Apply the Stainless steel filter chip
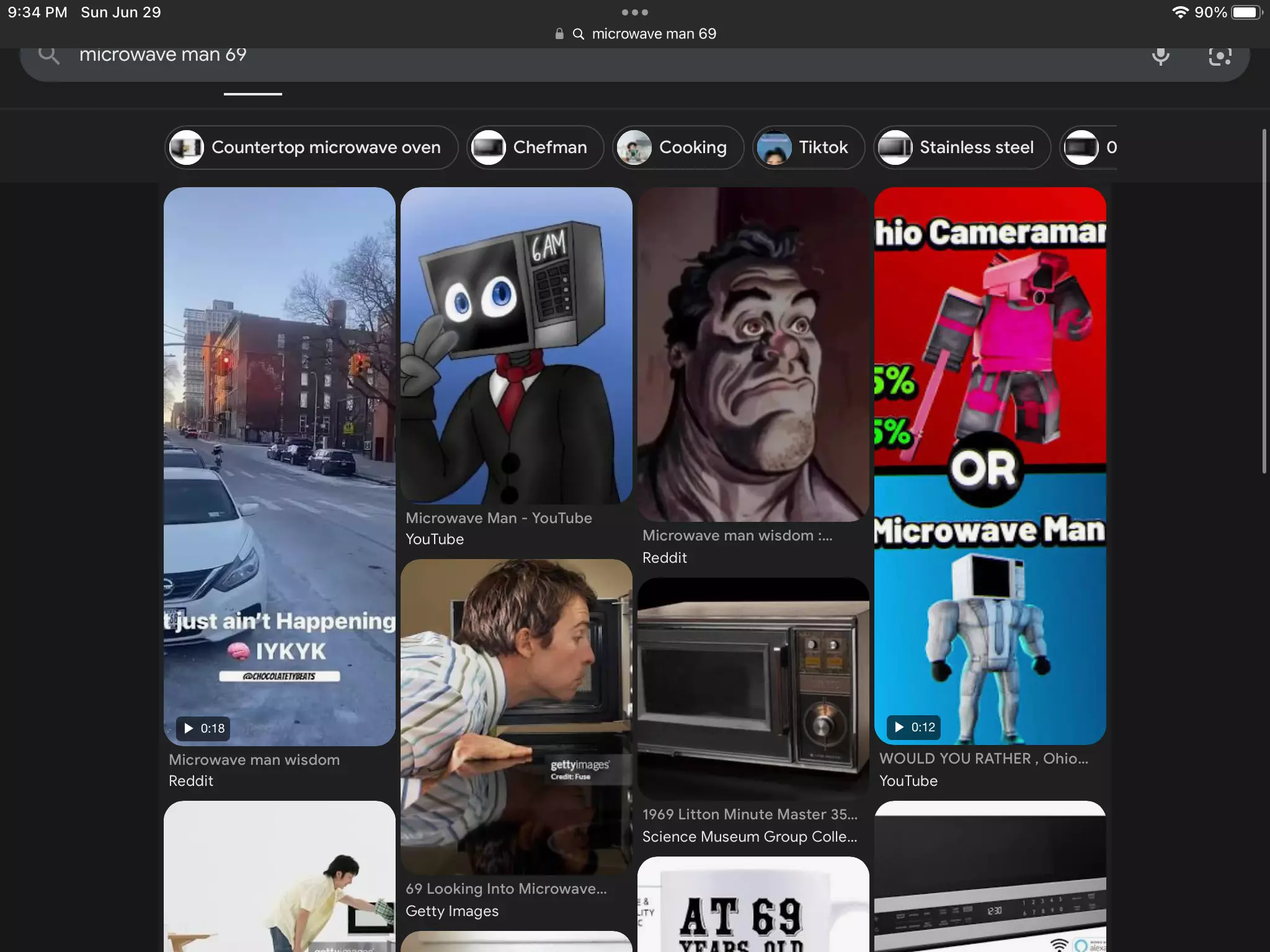Viewport: 1270px width, 952px height. tap(962, 148)
